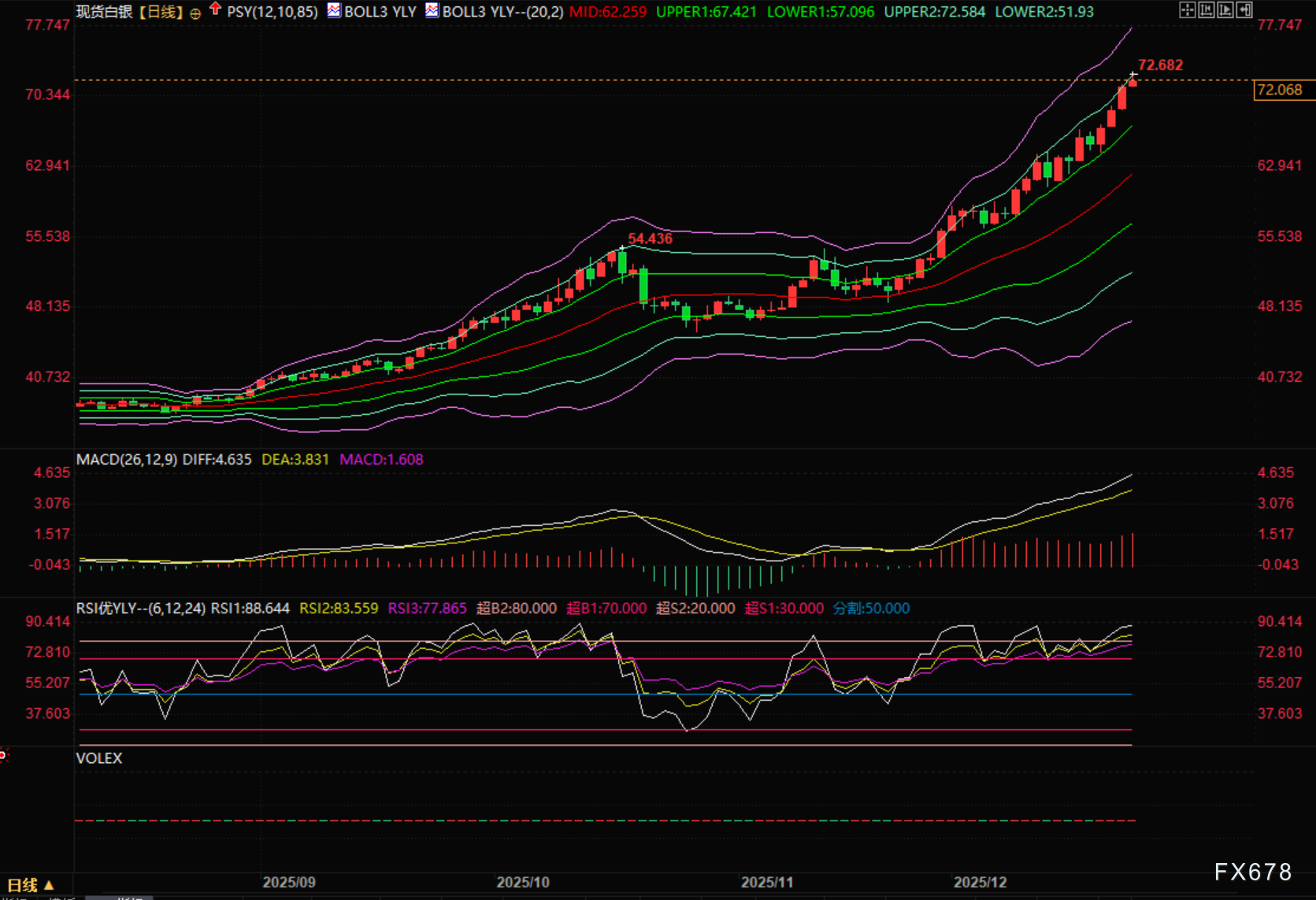Click the VOLEX indicator label
Image resolution: width=1316 pixels, height=900 pixels.
pyautogui.click(x=99, y=758)
